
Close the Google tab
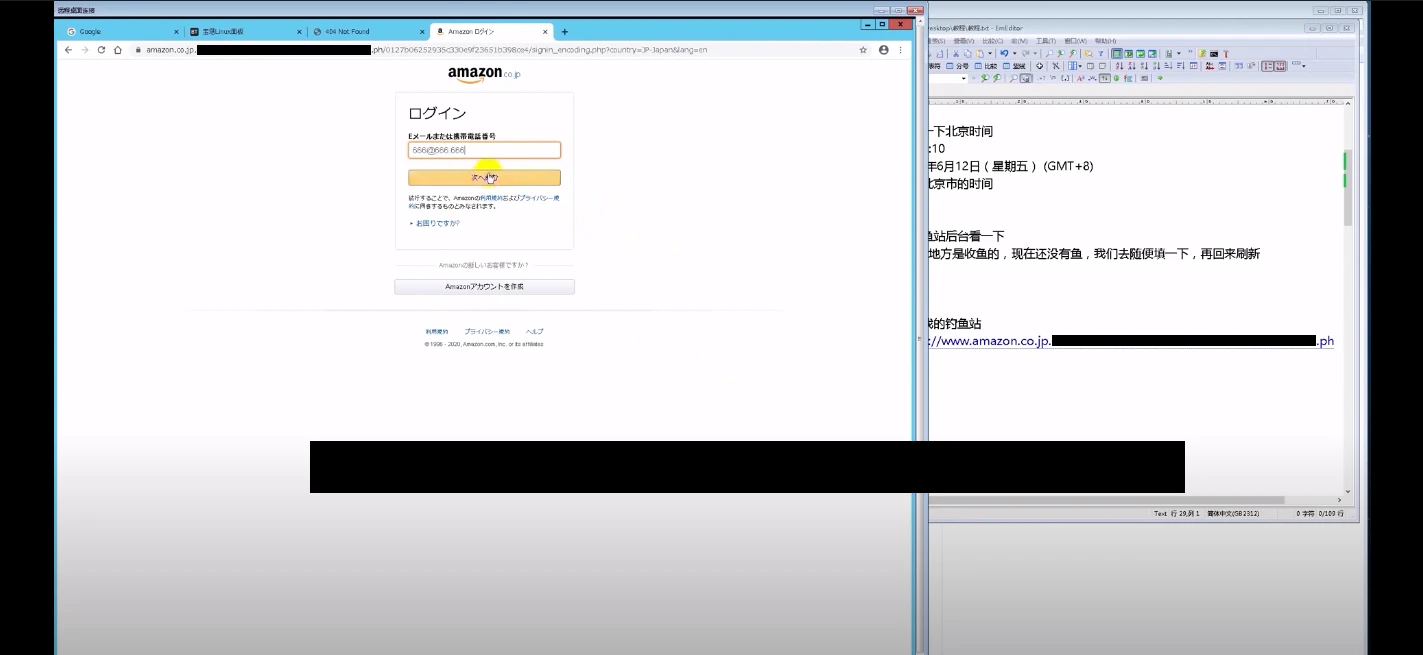[x=176, y=32]
